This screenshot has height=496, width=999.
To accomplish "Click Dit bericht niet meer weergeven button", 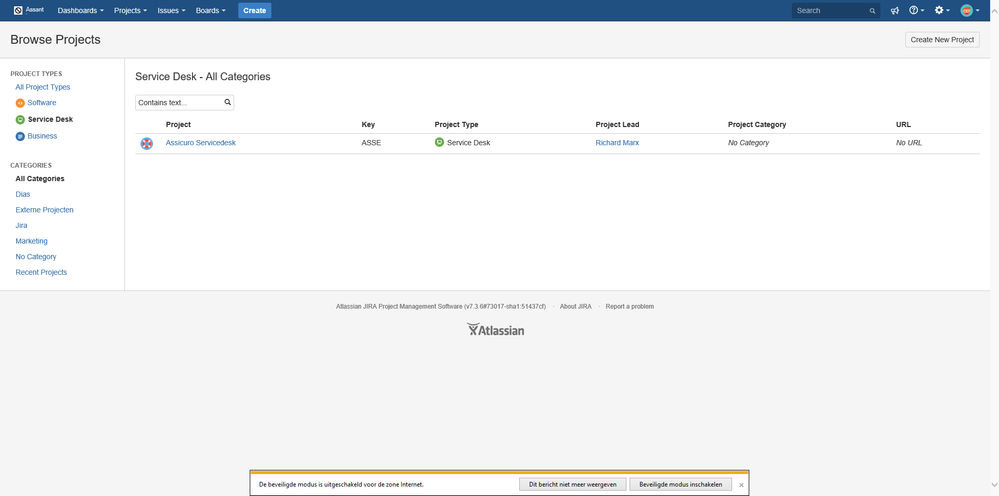I will click(573, 485).
